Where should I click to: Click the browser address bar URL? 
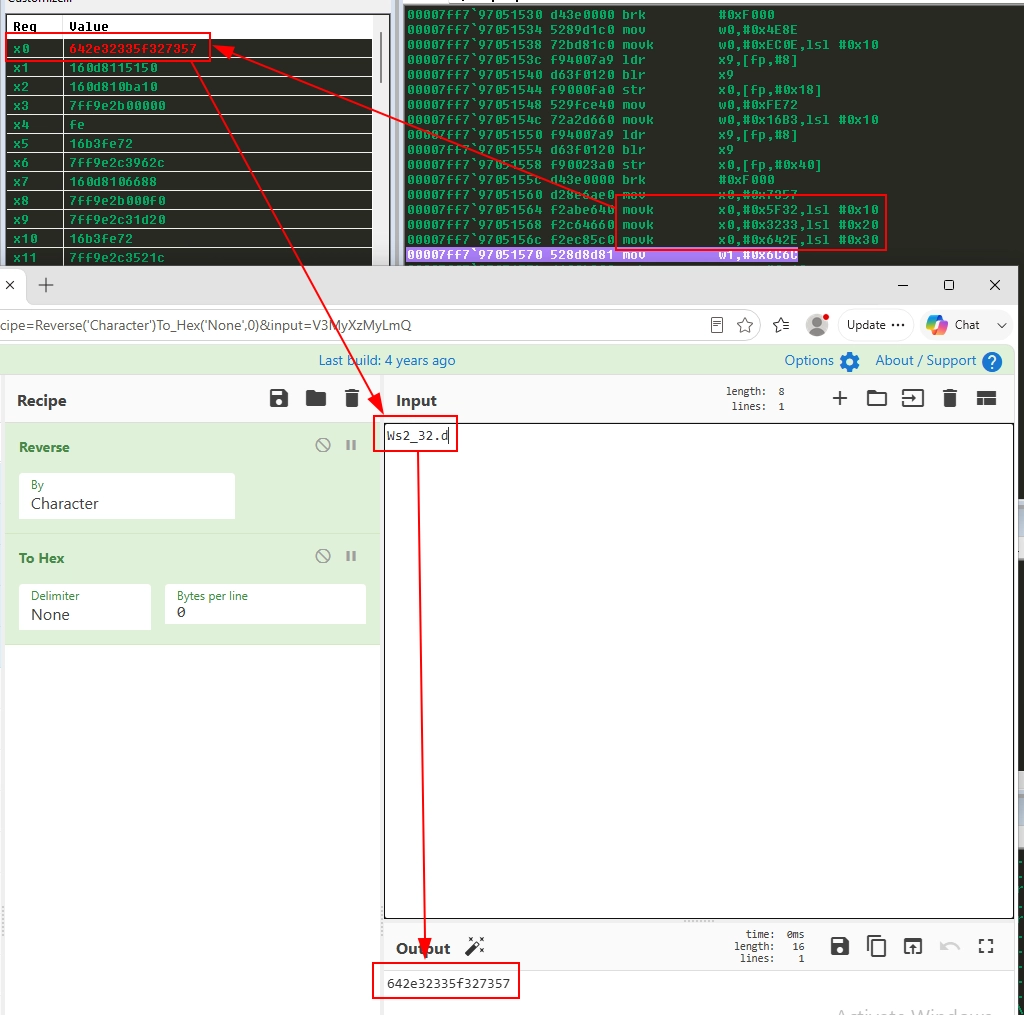206,325
